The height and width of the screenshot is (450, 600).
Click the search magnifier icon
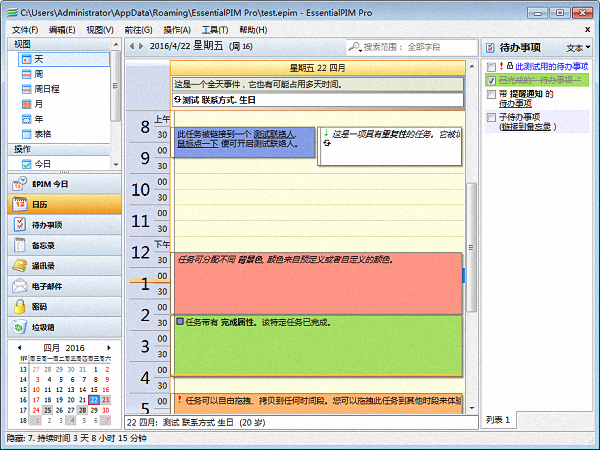(x=354, y=47)
